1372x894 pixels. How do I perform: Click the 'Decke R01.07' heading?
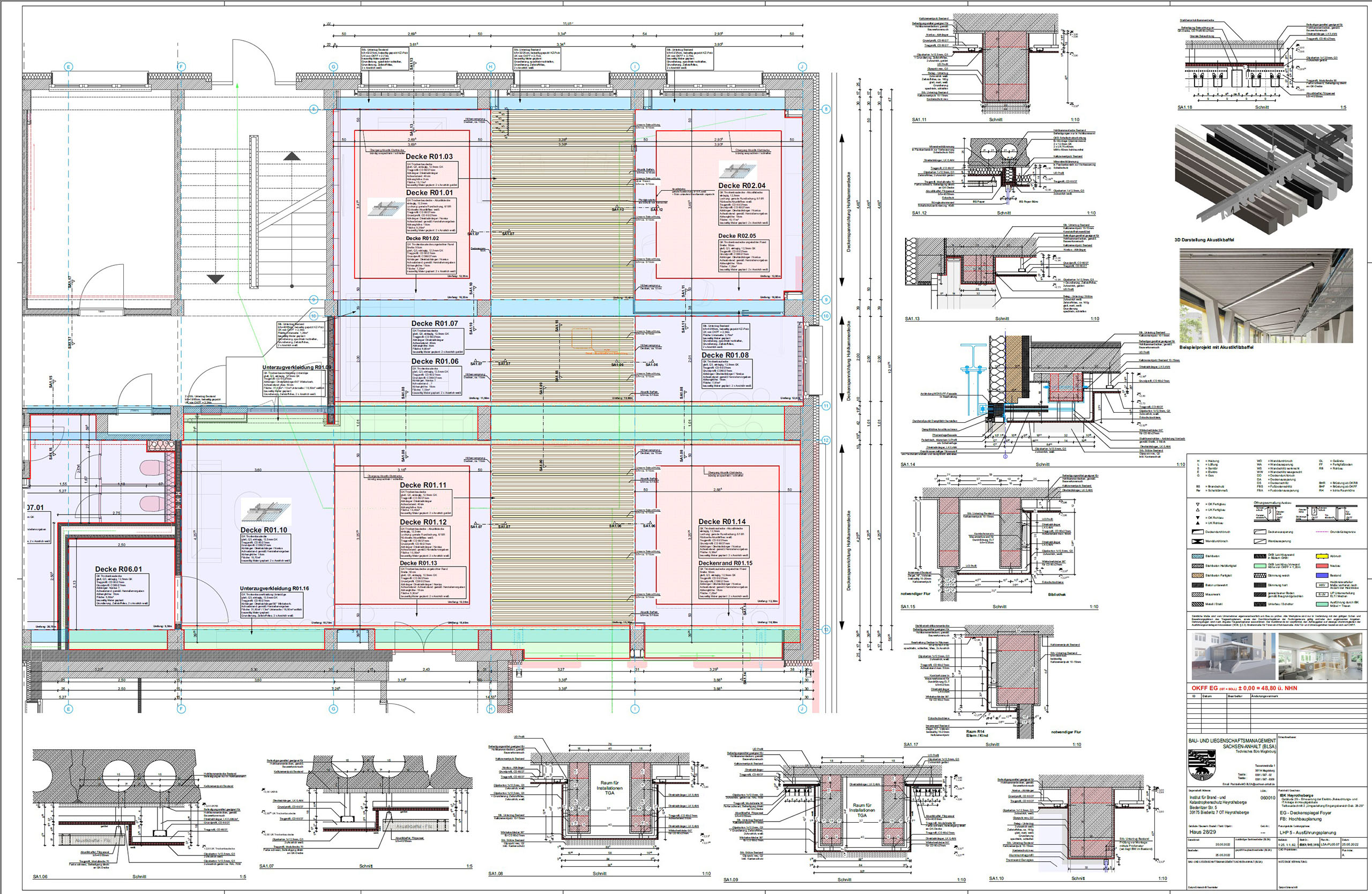pyautogui.click(x=435, y=323)
